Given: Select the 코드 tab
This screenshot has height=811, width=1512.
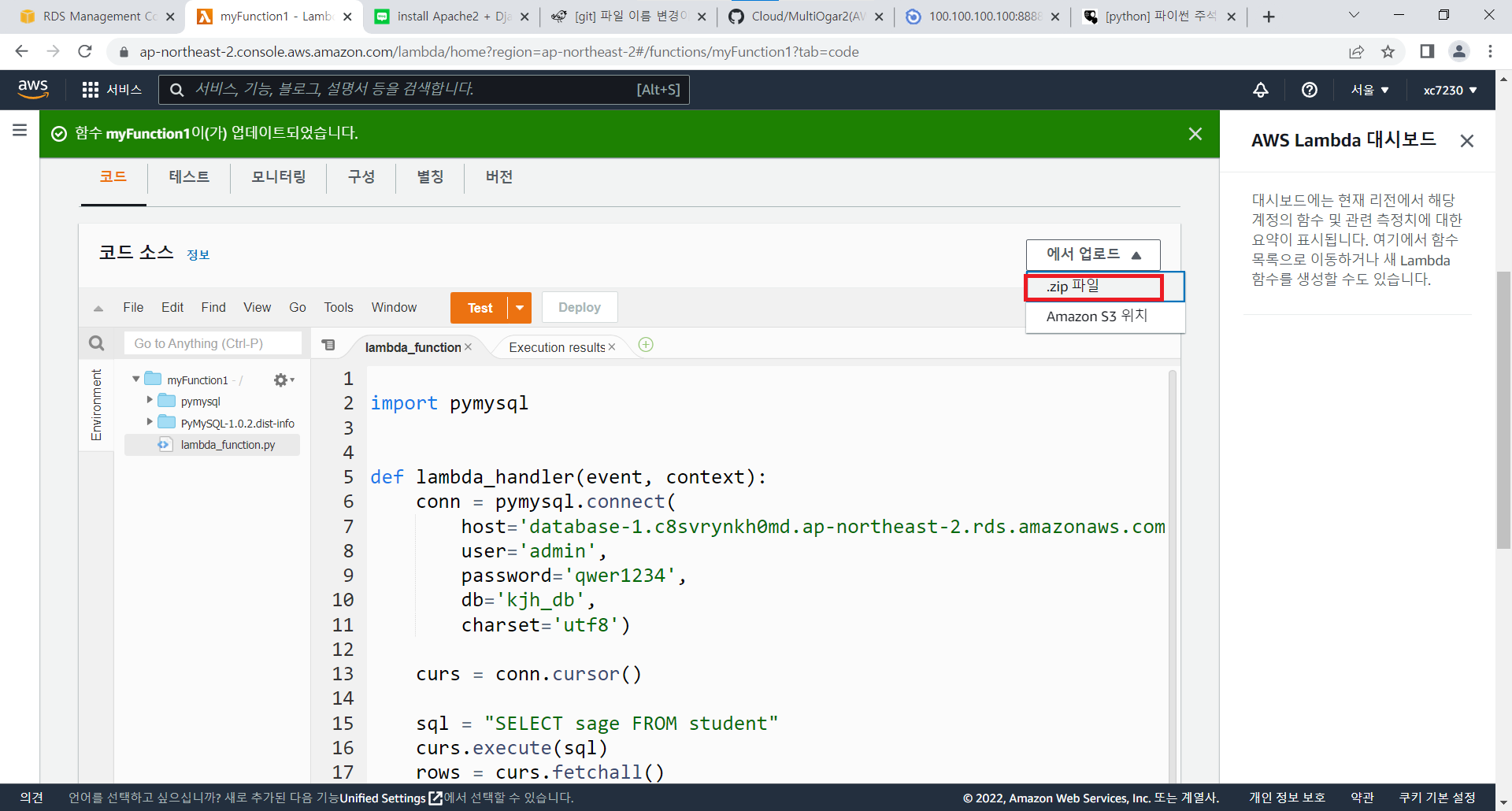Looking at the screenshot, I should click(x=113, y=177).
